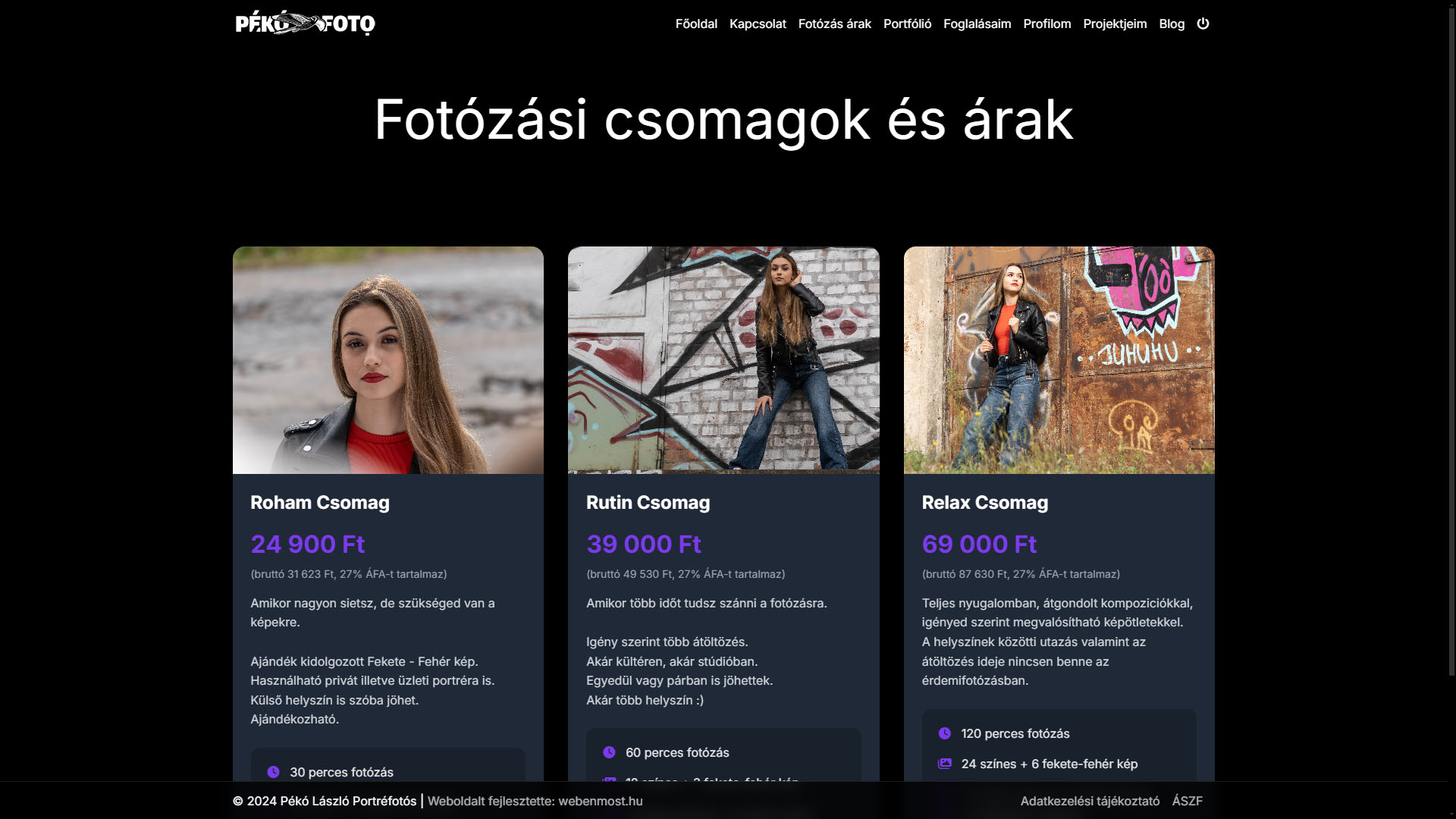Click the 24 900 Ft price
This screenshot has height=819, width=1456.
(308, 544)
